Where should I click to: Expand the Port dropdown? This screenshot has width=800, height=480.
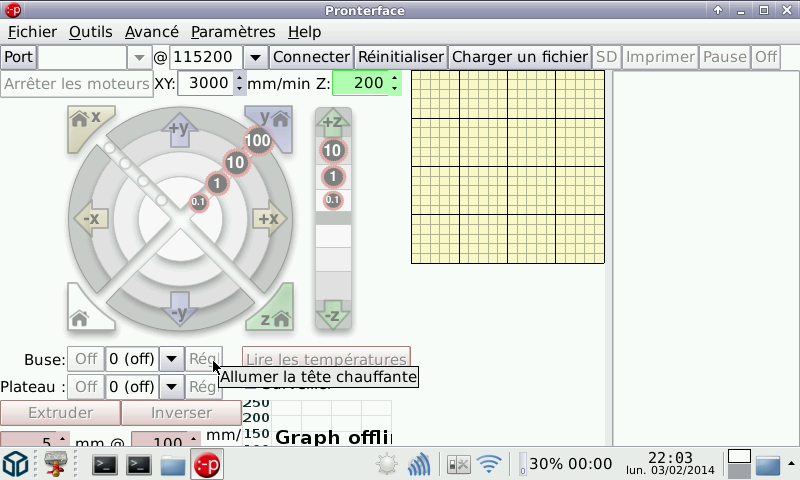click(138, 57)
